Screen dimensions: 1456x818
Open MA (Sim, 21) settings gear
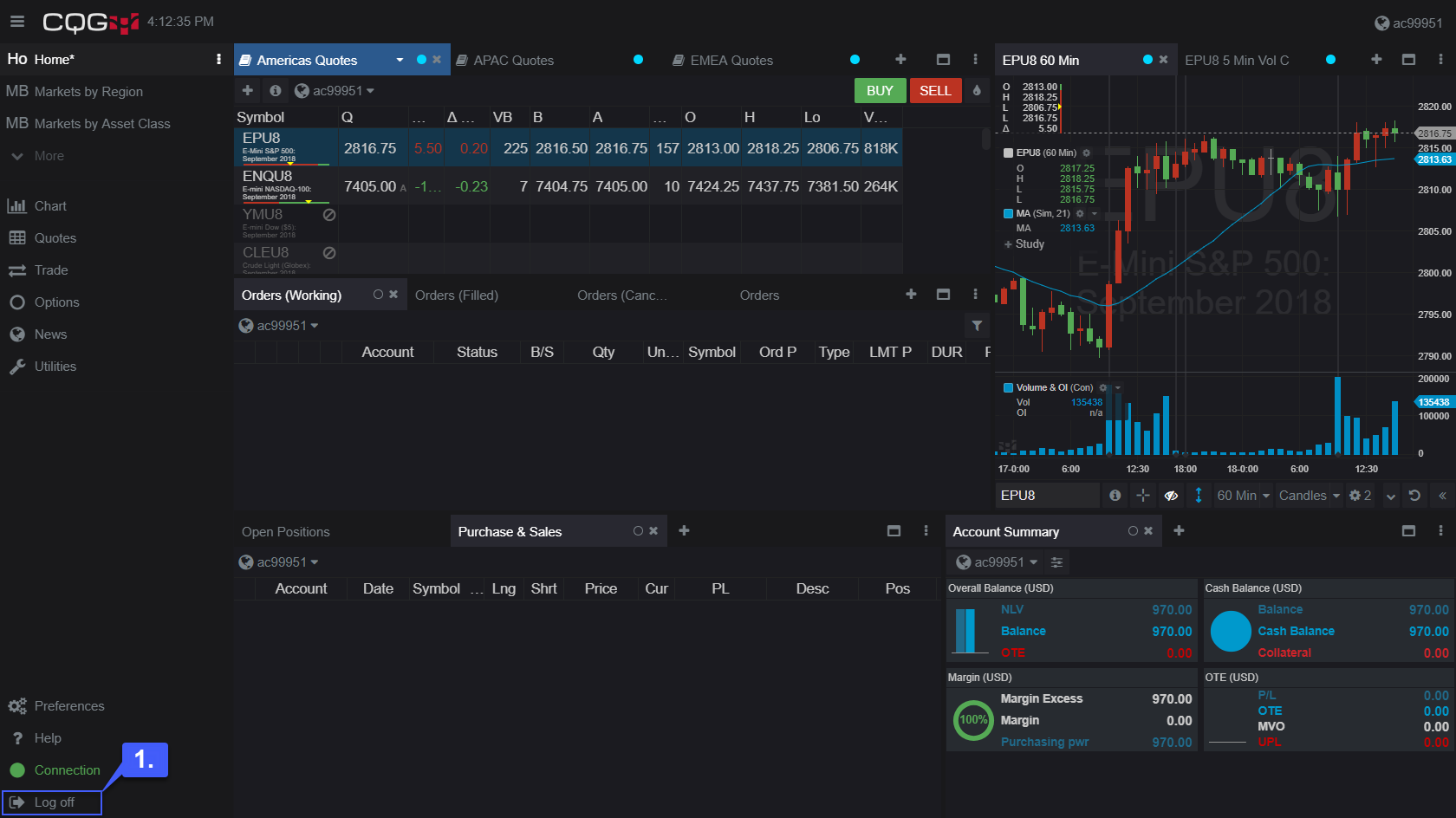1080,213
